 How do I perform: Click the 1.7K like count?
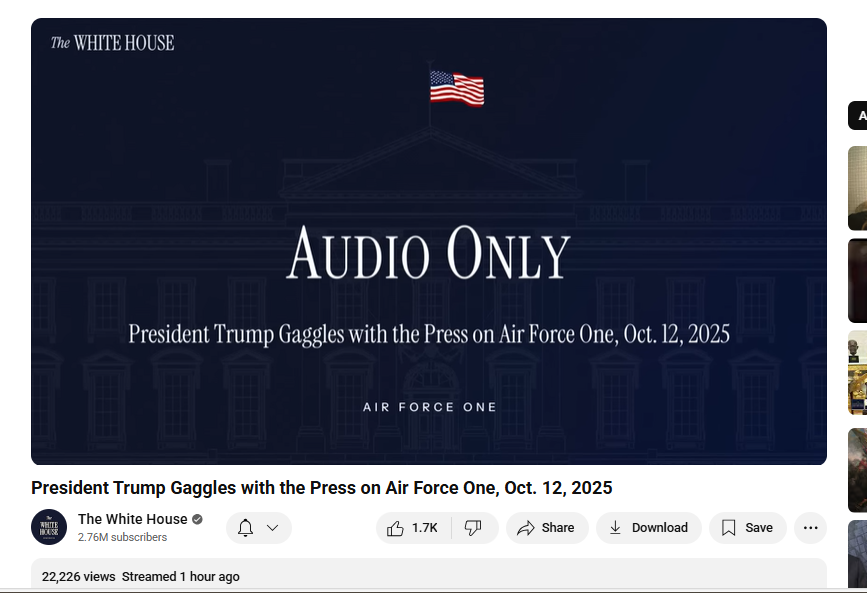click(425, 528)
